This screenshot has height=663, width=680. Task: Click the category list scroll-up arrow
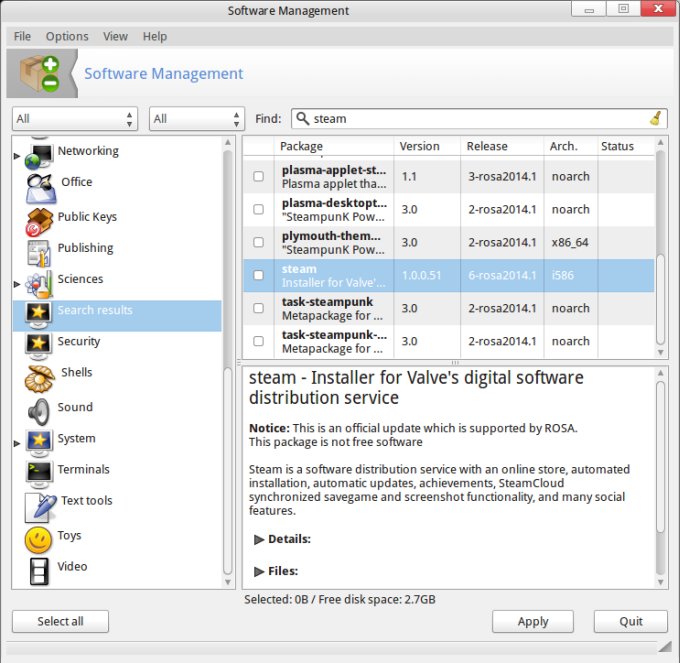228,142
